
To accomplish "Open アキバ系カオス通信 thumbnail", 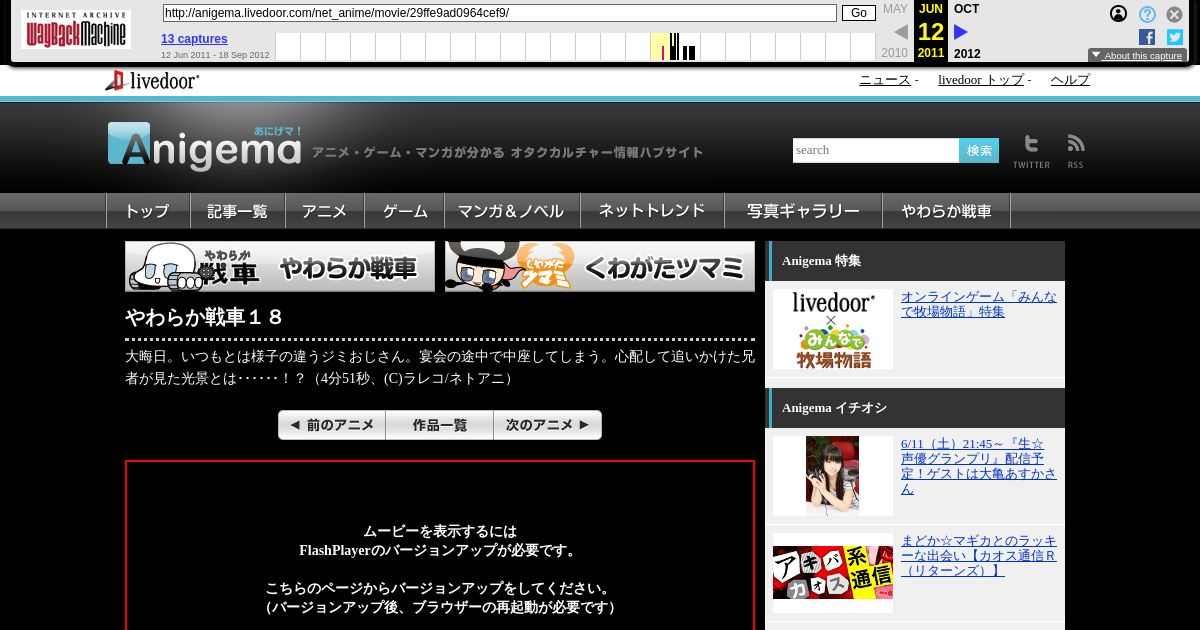I will [x=833, y=573].
